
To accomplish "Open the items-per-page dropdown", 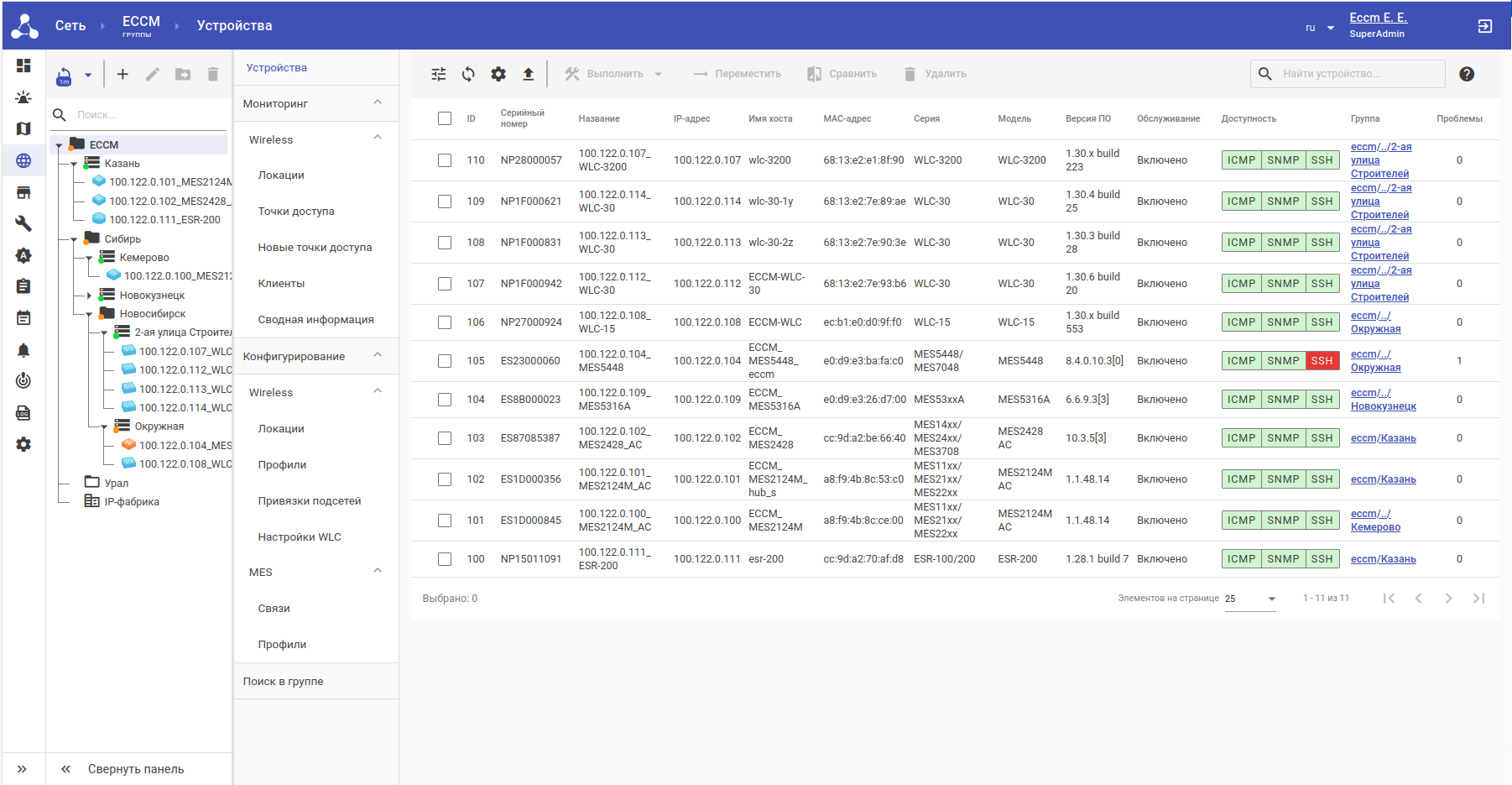I will click(1250, 599).
